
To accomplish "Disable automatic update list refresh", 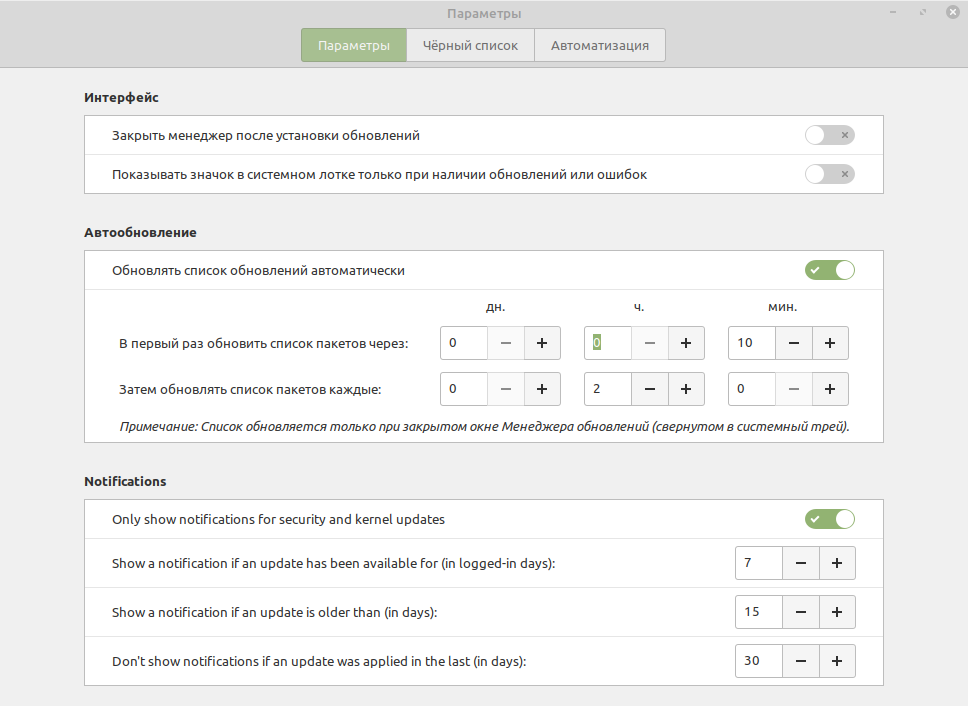I will pyautogui.click(x=829, y=270).
